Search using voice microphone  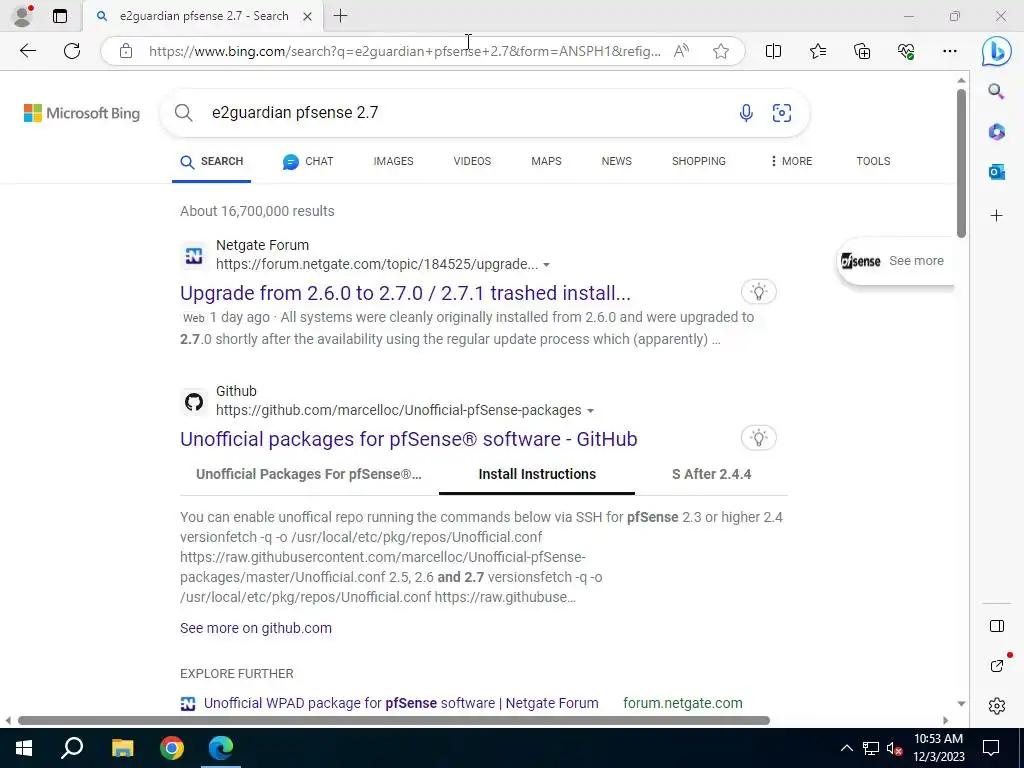coord(746,113)
